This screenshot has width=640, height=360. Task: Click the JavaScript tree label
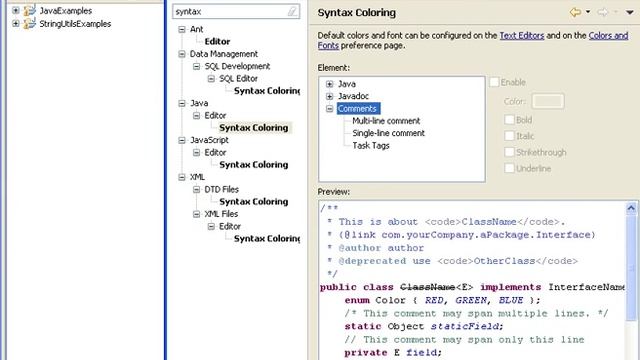tap(209, 140)
